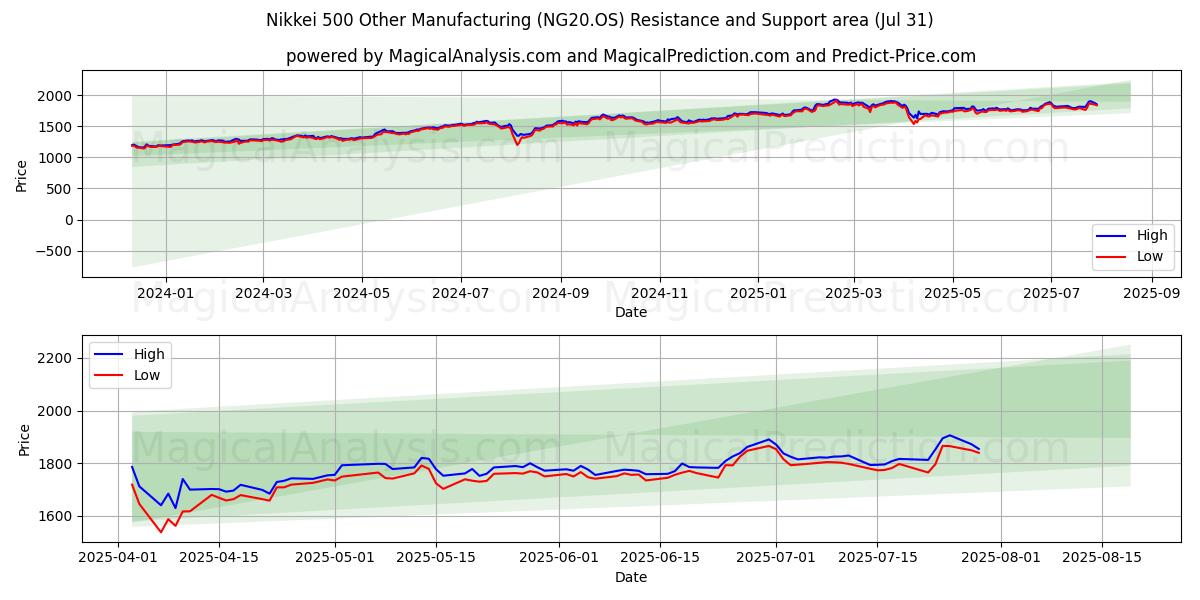Click the 'Date' x-axis label of top chart
The image size is (1200, 600).
(631, 312)
